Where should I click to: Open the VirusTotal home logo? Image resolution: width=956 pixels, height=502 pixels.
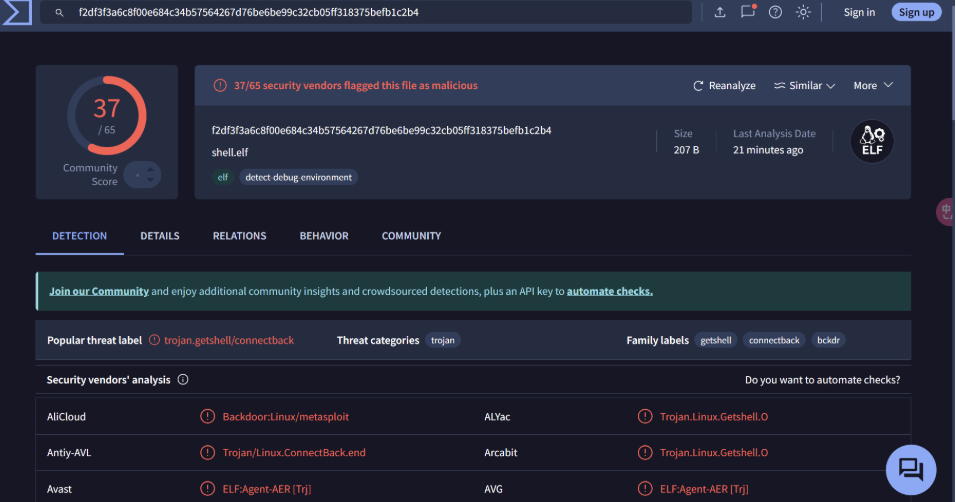[x=16, y=12]
